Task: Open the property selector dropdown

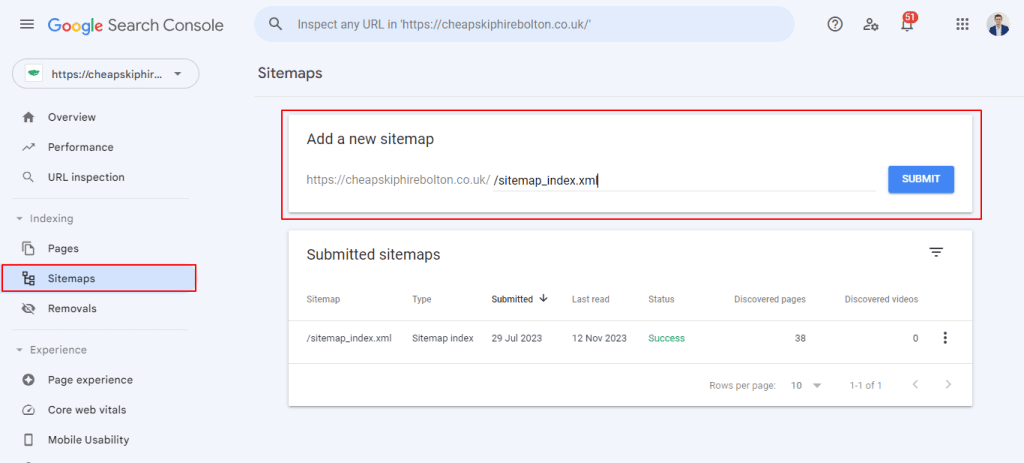Action: (106, 74)
